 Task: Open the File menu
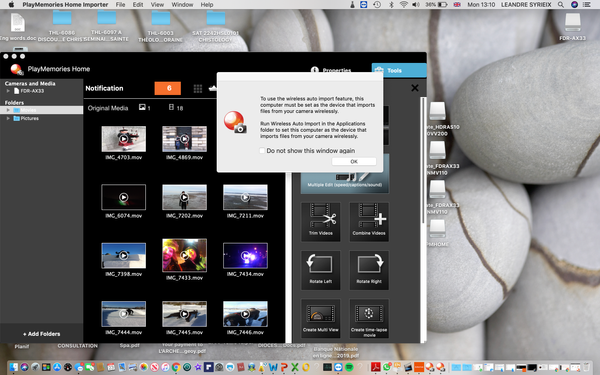[x=121, y=5]
